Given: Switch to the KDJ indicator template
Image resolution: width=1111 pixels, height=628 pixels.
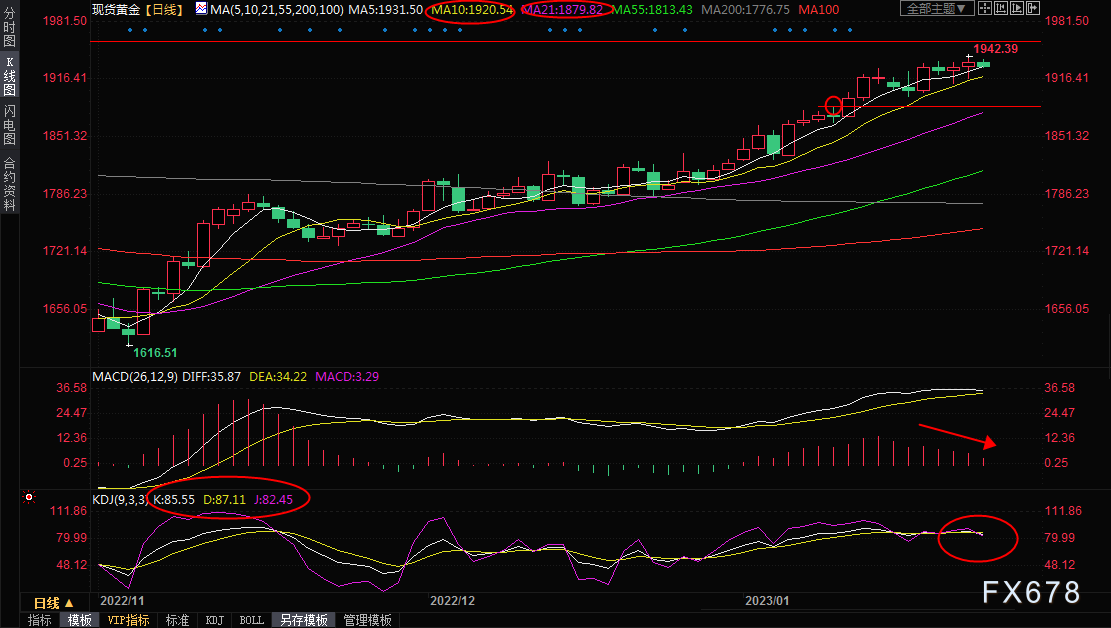Looking at the screenshot, I should [x=214, y=620].
